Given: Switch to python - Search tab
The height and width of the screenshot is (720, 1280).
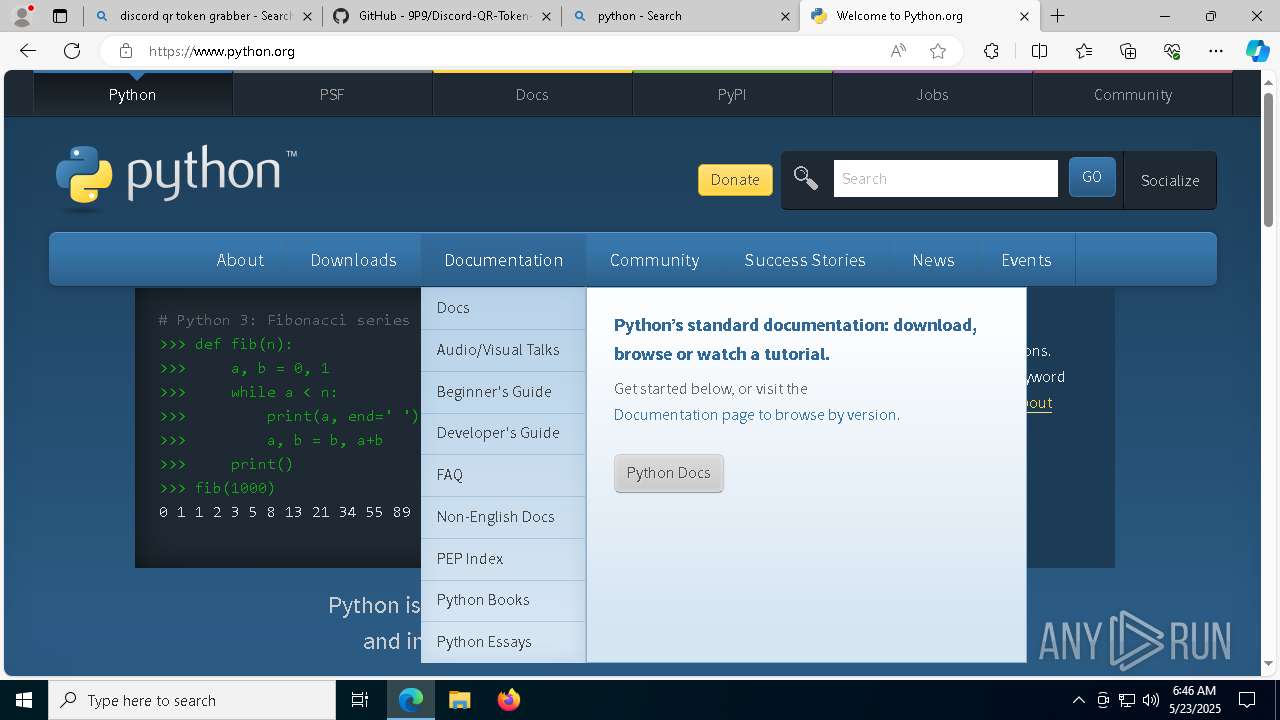Looking at the screenshot, I should click(x=680, y=16).
